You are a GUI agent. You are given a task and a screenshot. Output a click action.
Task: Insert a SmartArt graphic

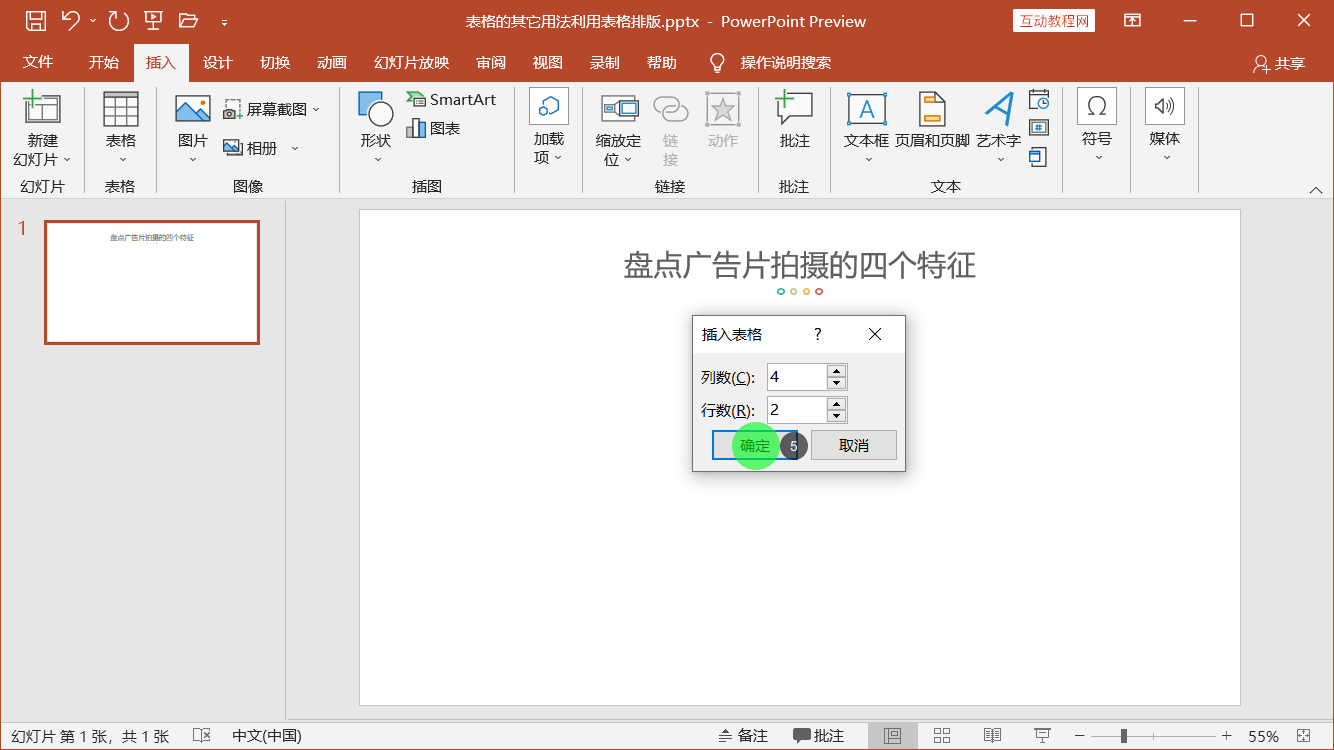click(451, 99)
